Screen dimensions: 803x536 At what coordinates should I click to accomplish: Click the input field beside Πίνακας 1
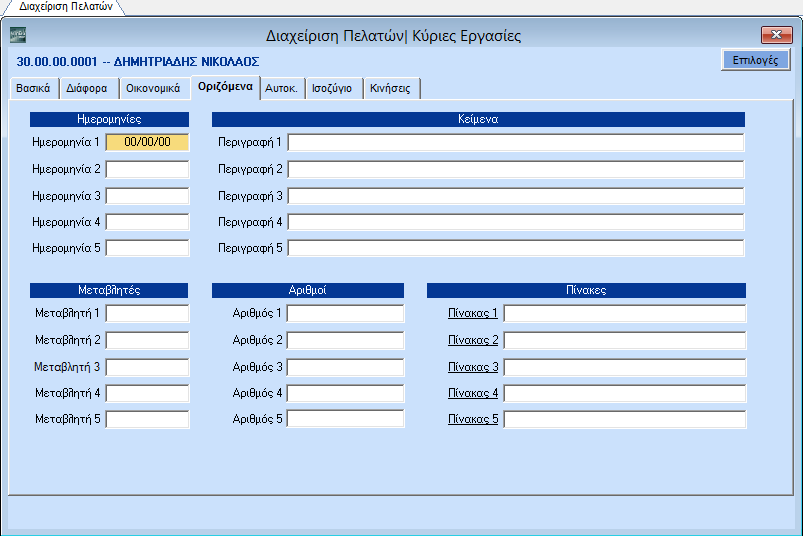pyautogui.click(x=625, y=313)
